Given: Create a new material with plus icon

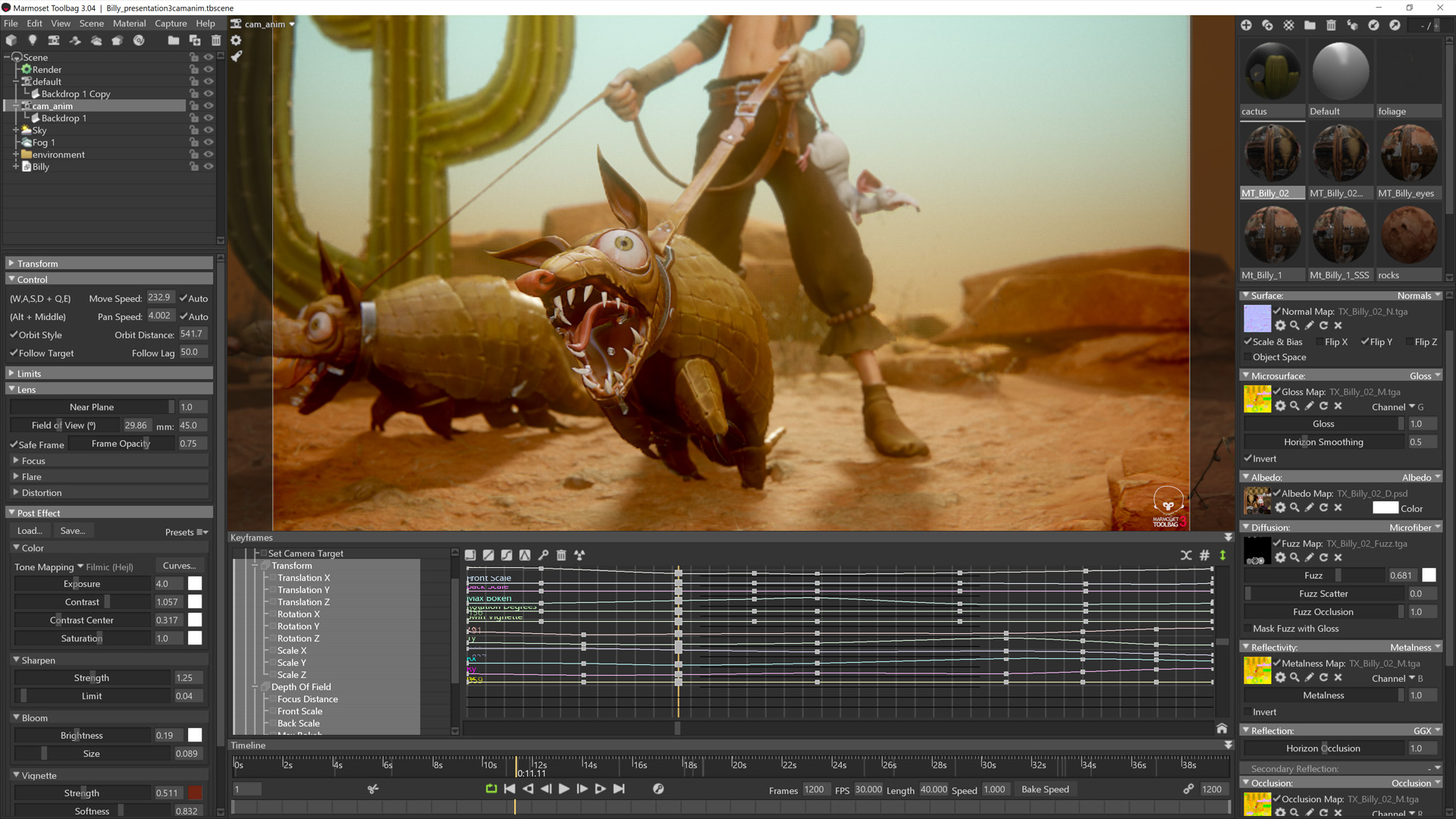Looking at the screenshot, I should 1246,25.
